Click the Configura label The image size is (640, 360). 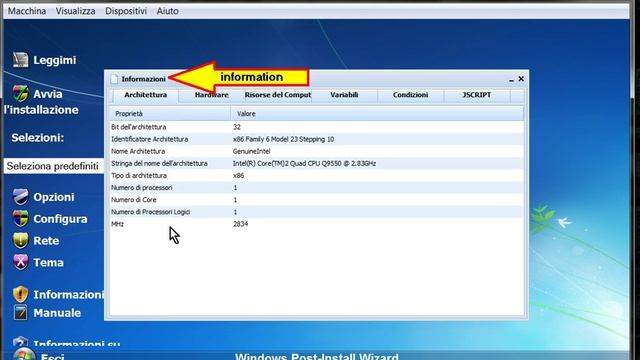[60, 219]
